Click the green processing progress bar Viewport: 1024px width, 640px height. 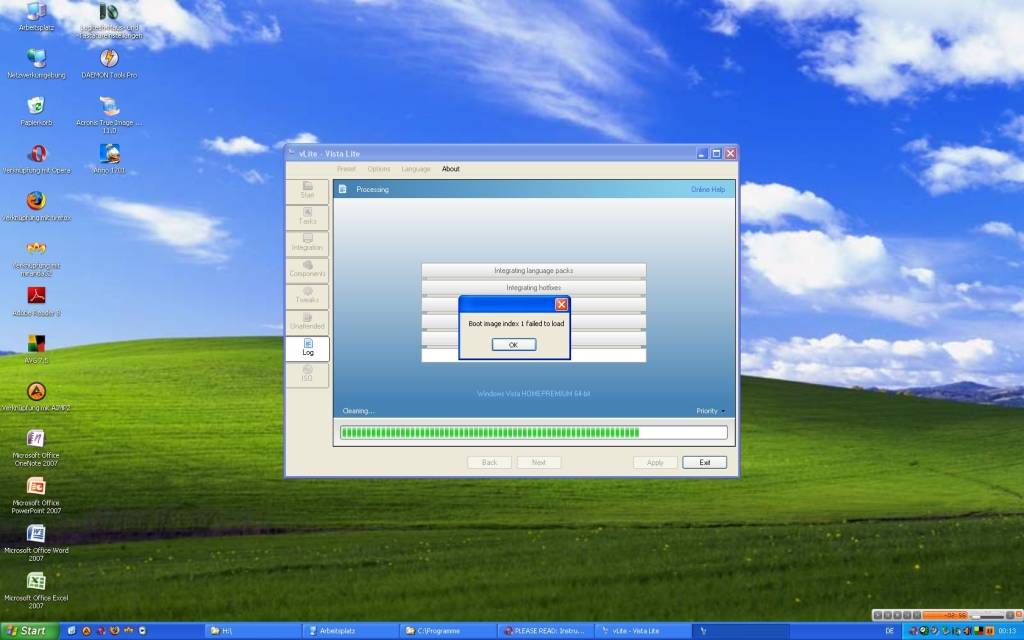coord(534,432)
